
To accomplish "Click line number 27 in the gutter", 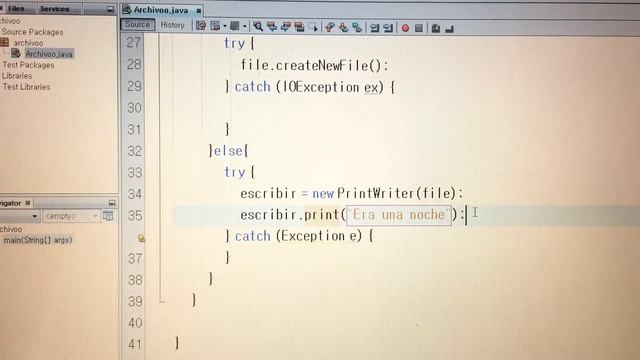I will pyautogui.click(x=133, y=42).
